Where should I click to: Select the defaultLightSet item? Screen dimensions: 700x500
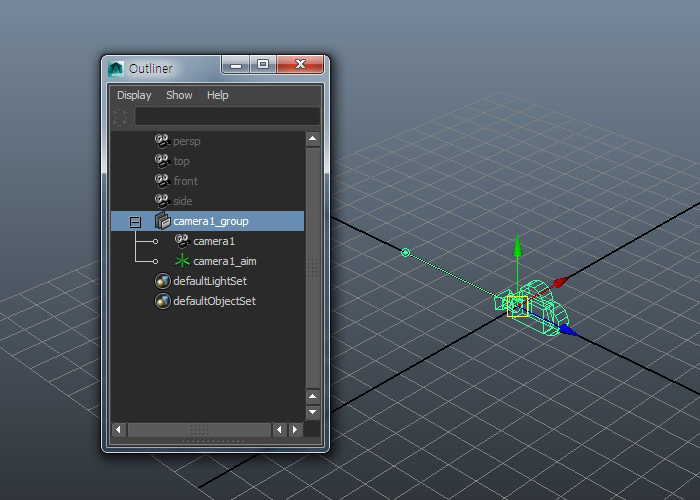[x=210, y=281]
